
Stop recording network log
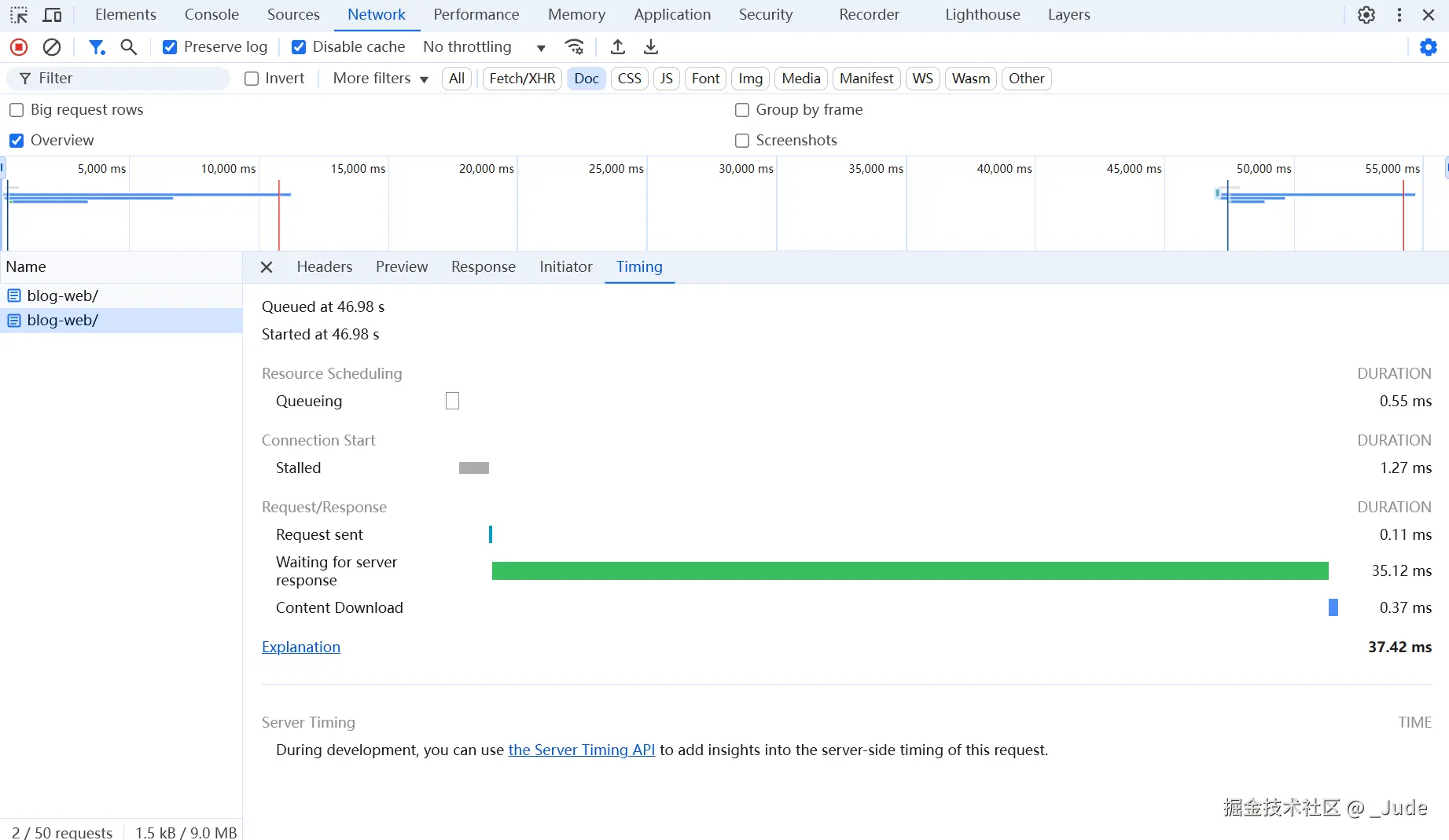point(19,47)
